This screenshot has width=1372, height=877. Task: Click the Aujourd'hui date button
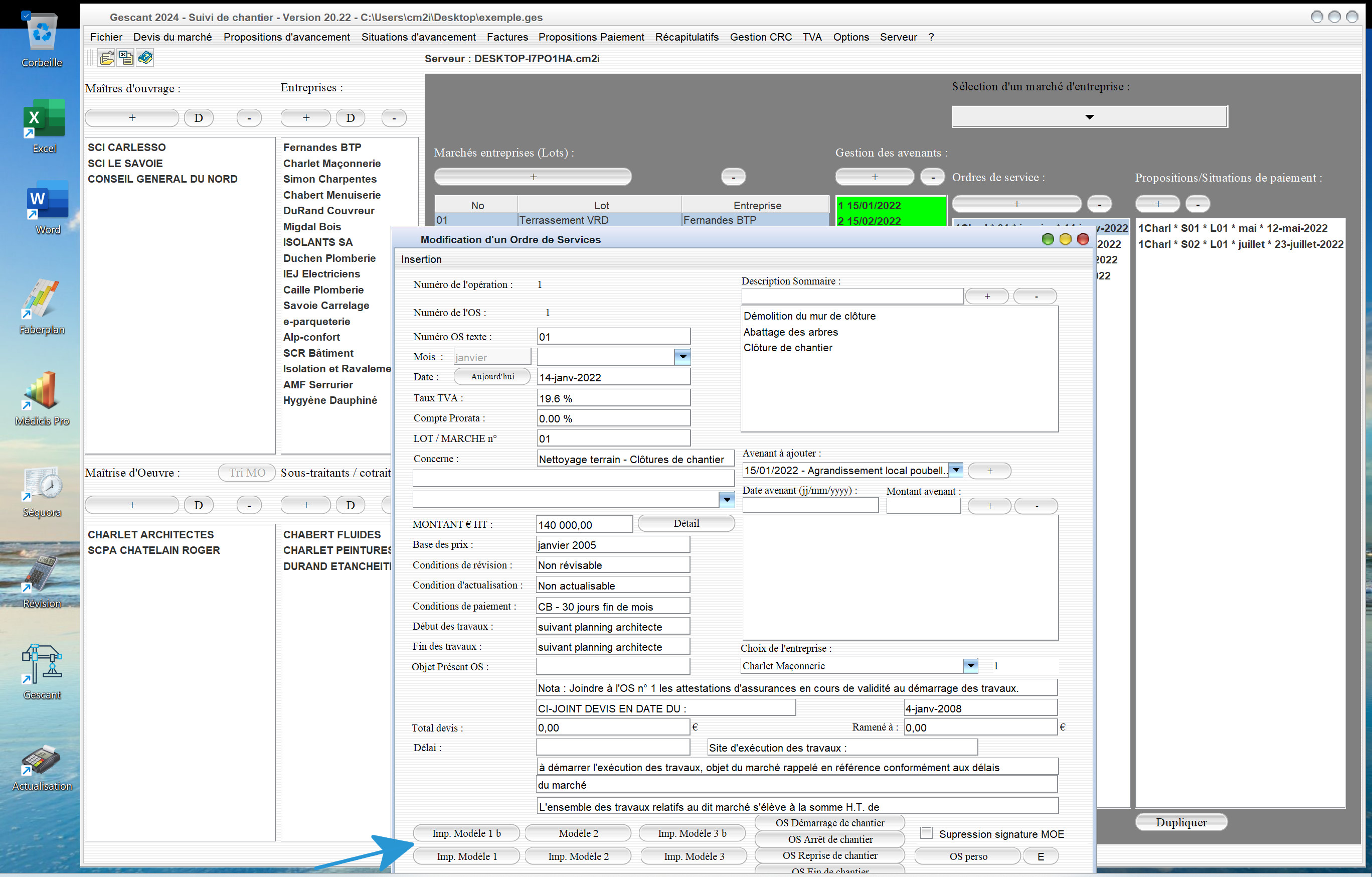[x=492, y=376]
